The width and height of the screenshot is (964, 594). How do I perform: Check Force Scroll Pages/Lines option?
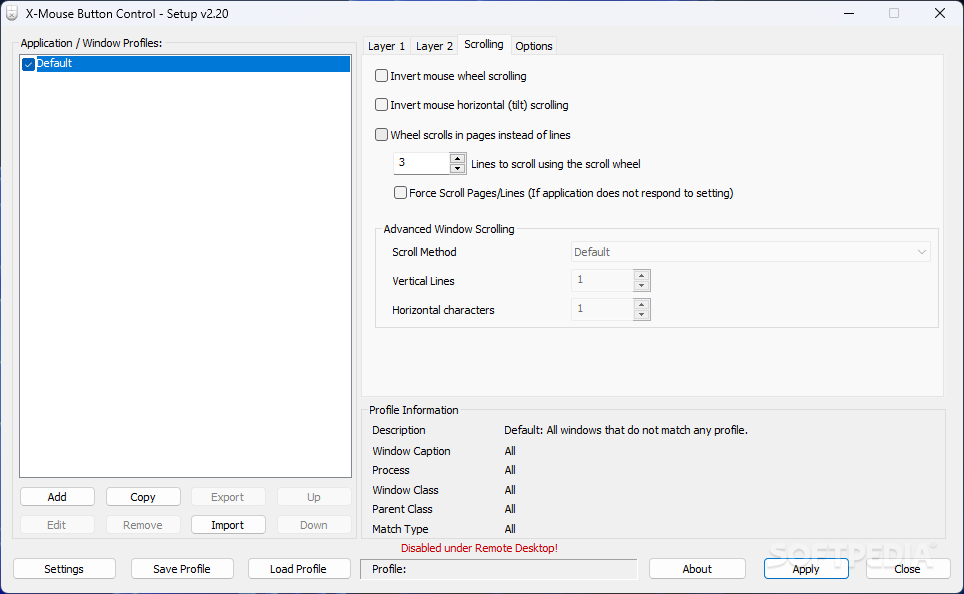click(400, 192)
